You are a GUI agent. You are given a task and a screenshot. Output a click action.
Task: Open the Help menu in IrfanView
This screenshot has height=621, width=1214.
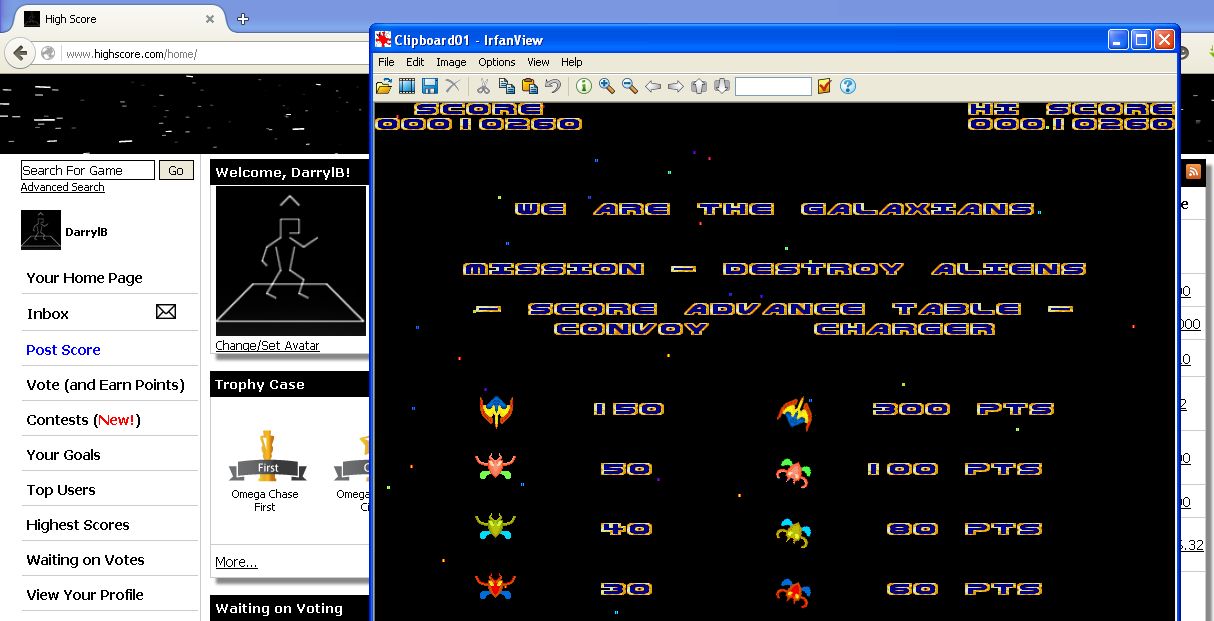tap(572, 62)
